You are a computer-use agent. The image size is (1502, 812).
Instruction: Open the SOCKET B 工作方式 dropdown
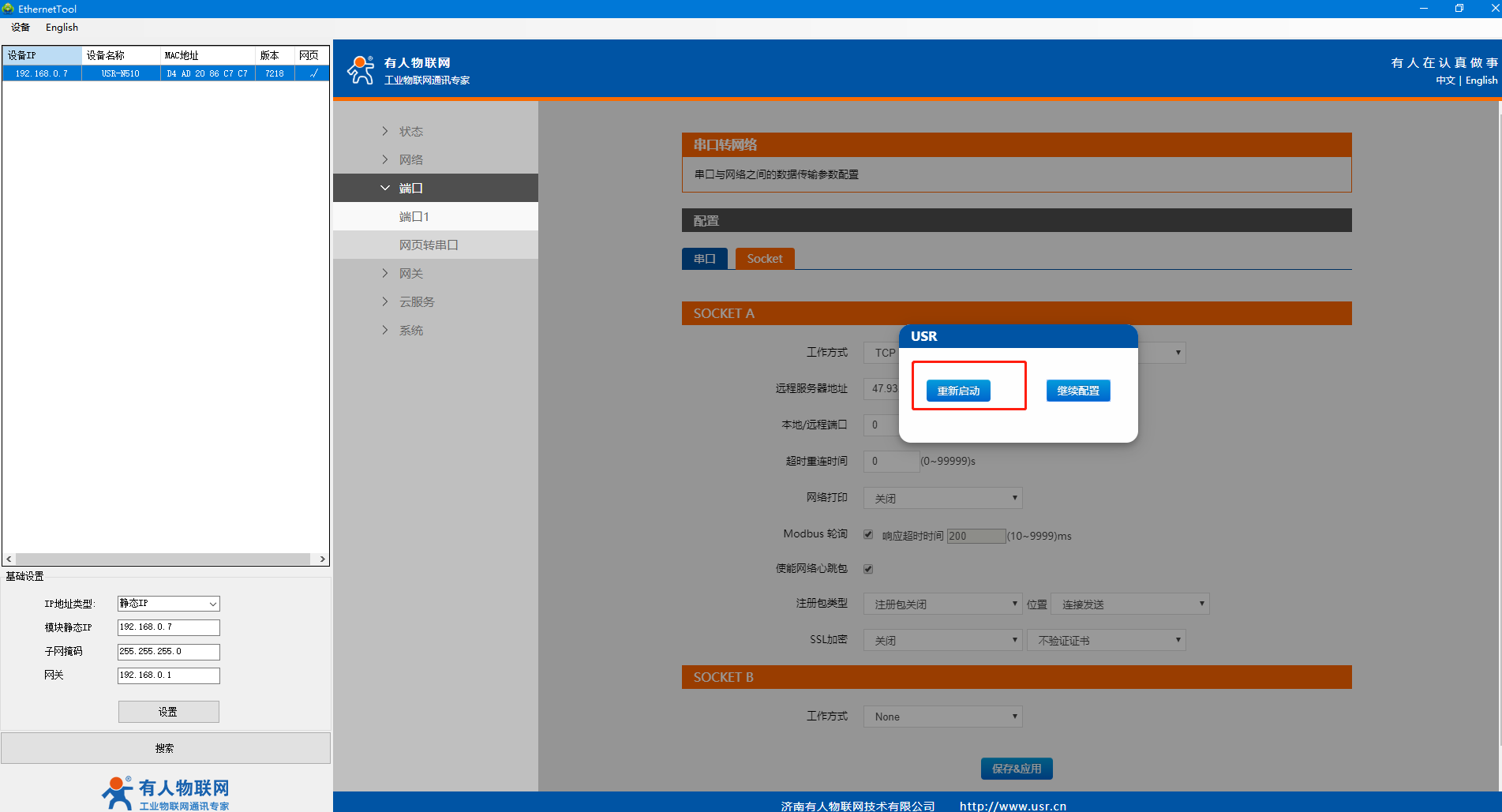click(942, 717)
